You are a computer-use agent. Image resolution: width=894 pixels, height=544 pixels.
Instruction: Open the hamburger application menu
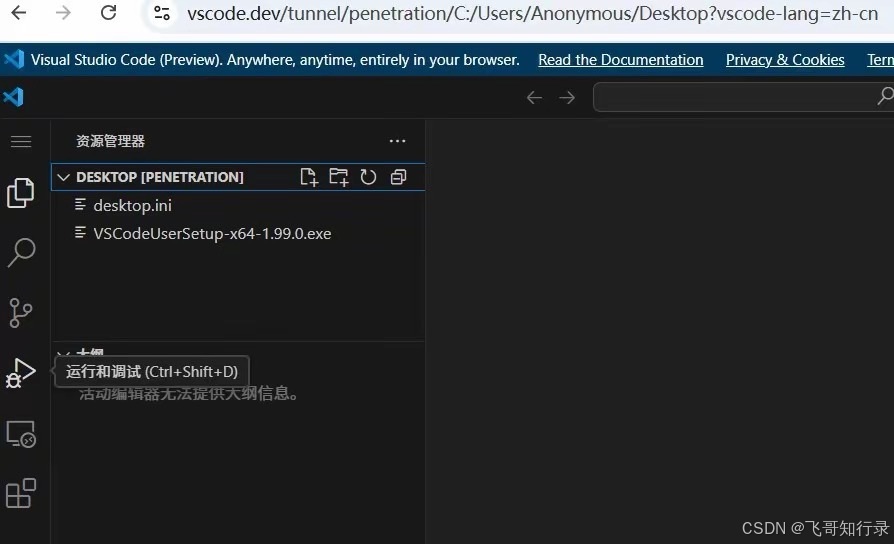(21, 141)
